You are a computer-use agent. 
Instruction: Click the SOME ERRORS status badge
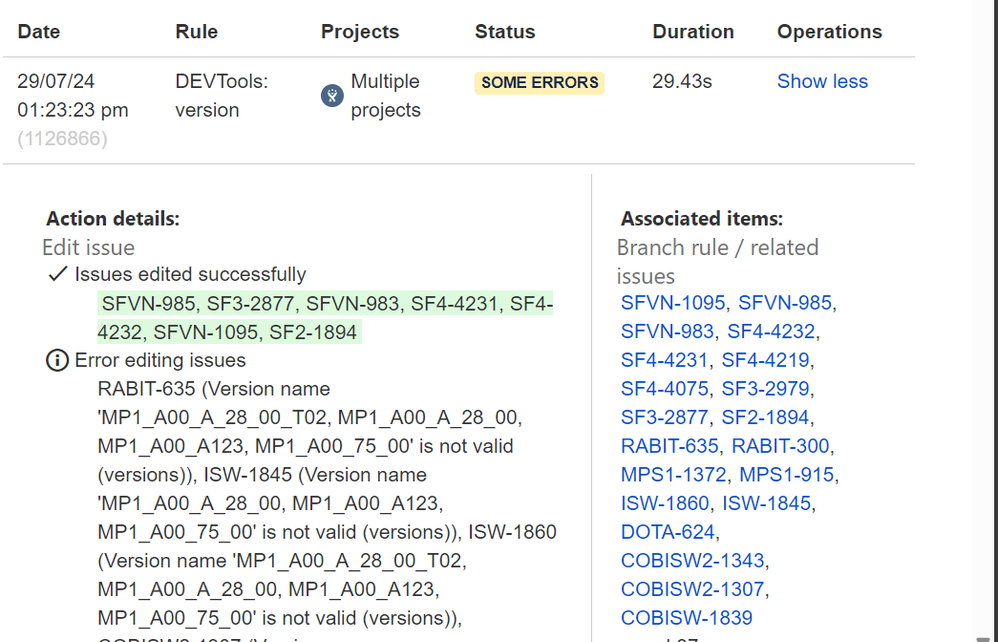540,83
